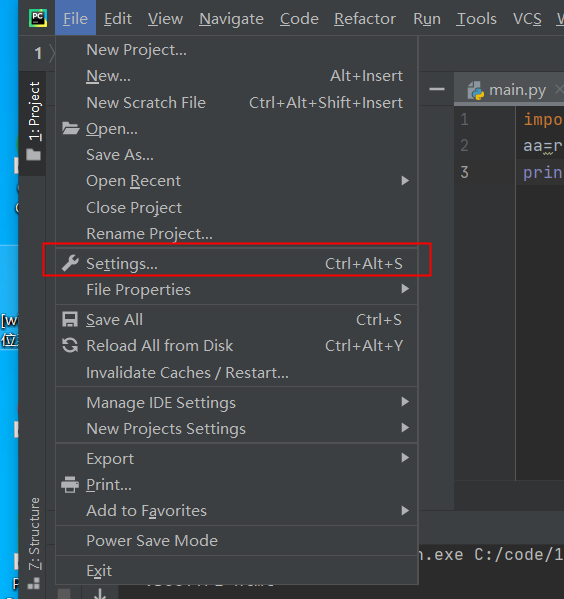Click line number 2 in editor gutter
Viewport: 564px width, 599px height.
pyautogui.click(x=464, y=146)
